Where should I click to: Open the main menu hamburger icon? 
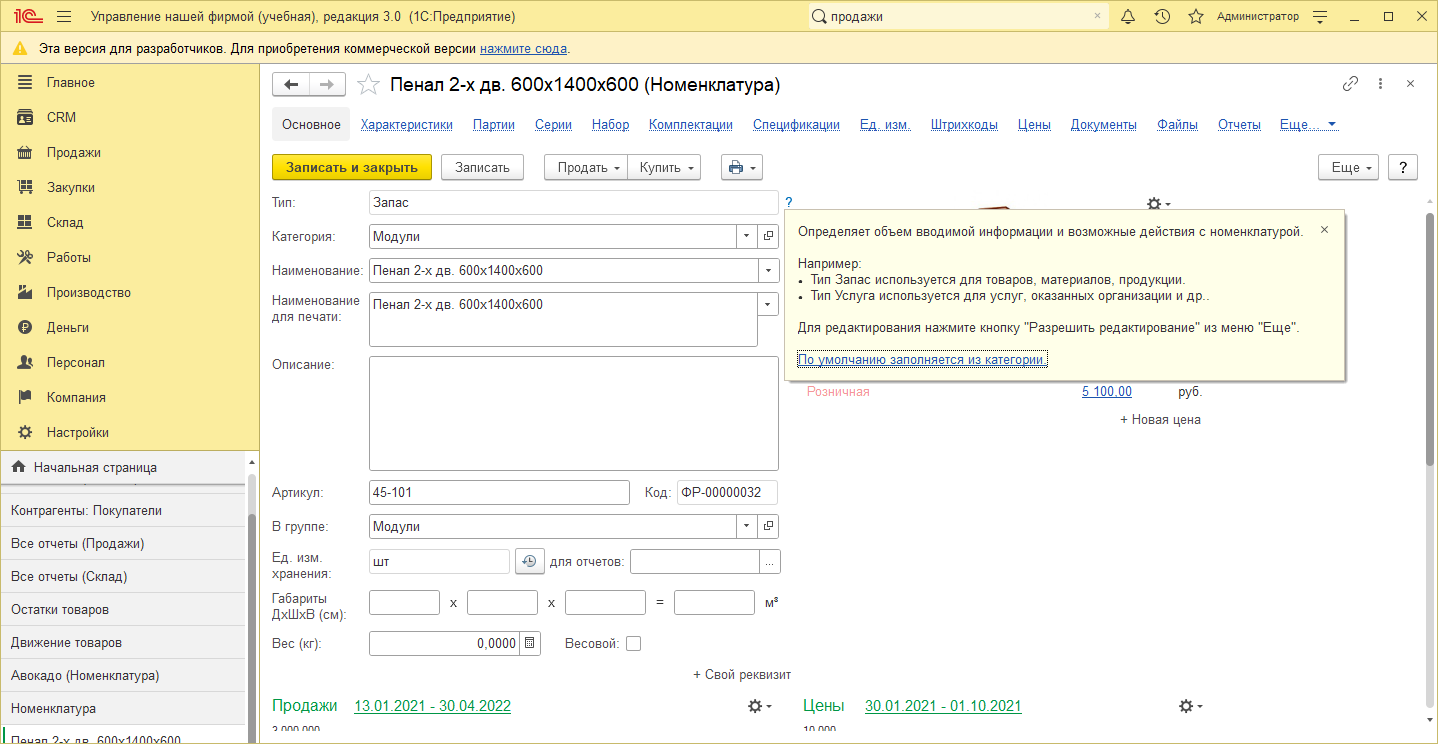click(64, 17)
